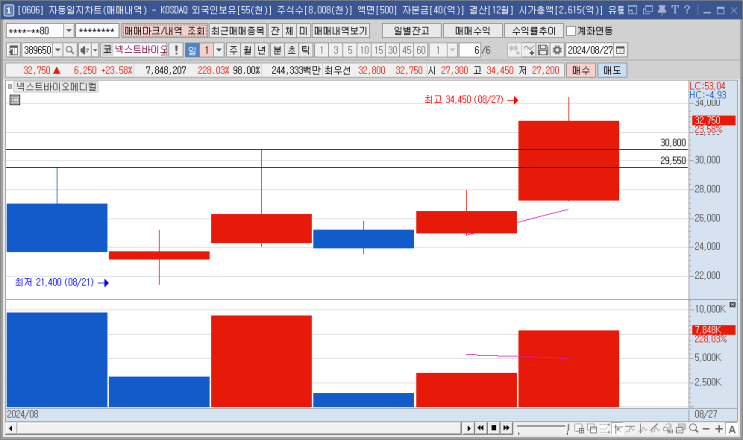
Task: Open the stock code 389650 dropdown
Action: (x=58, y=50)
